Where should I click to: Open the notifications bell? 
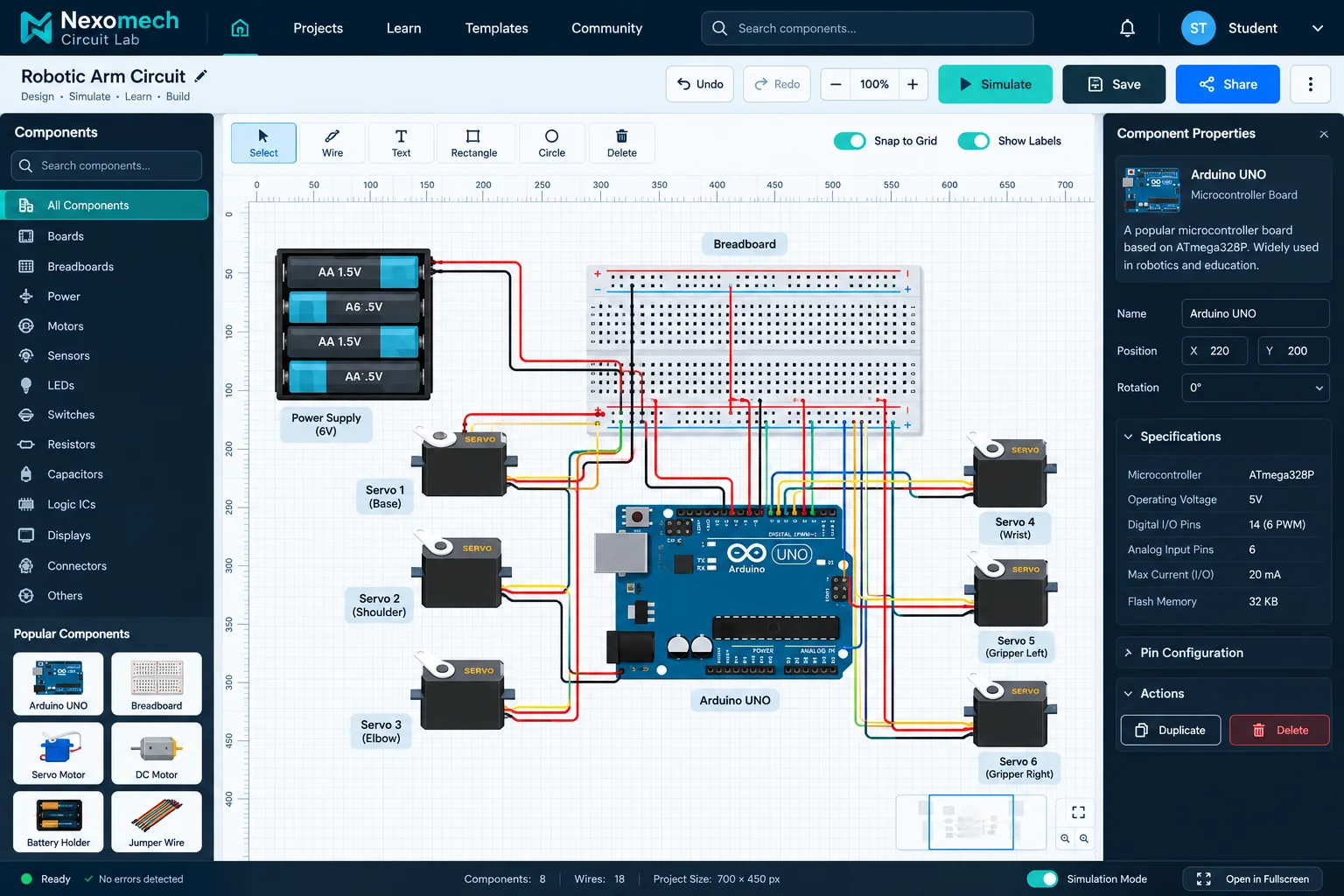(x=1127, y=28)
